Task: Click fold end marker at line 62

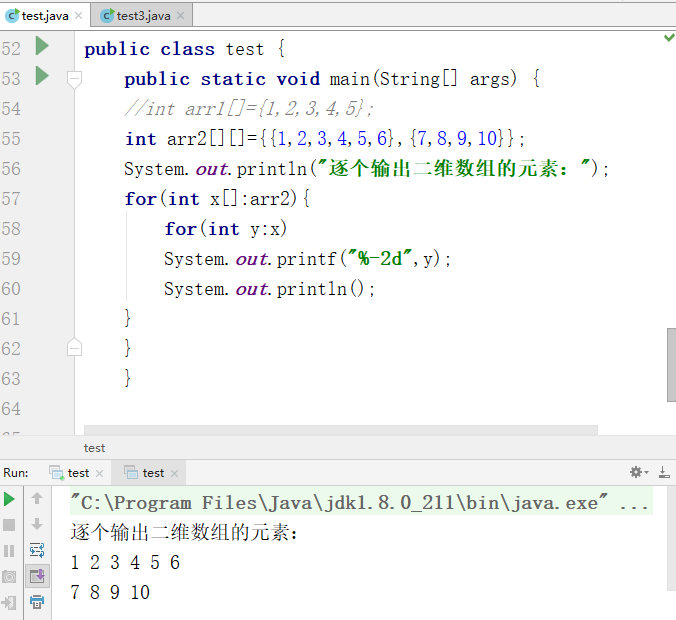Action: [x=74, y=348]
